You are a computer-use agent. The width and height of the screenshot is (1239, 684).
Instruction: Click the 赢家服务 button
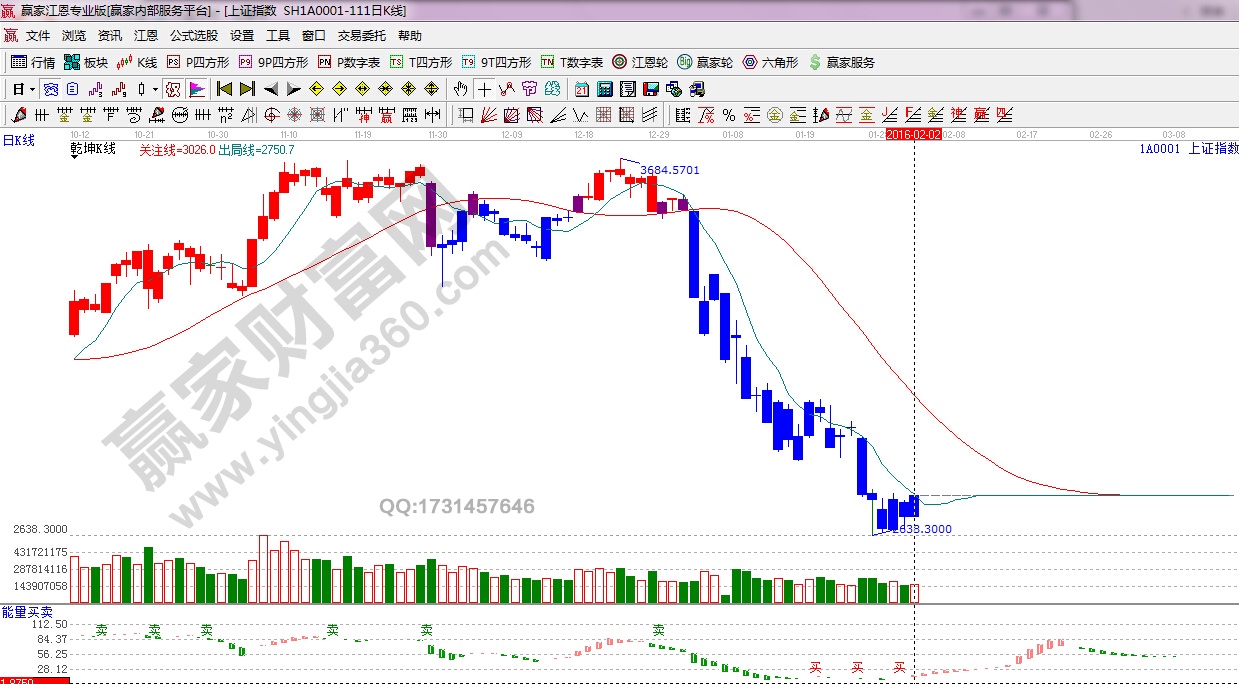(x=842, y=62)
